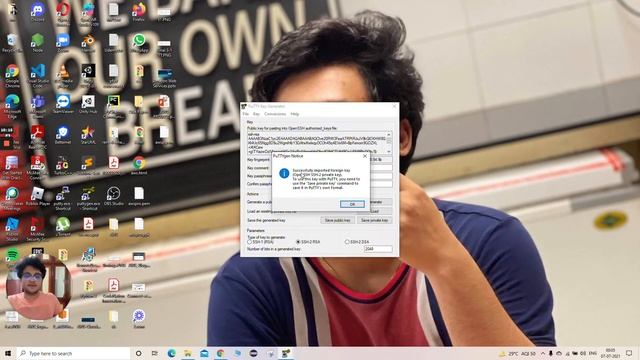This screenshot has height=360, width=640.
Task: Click the Save public key button
Action: [338, 220]
